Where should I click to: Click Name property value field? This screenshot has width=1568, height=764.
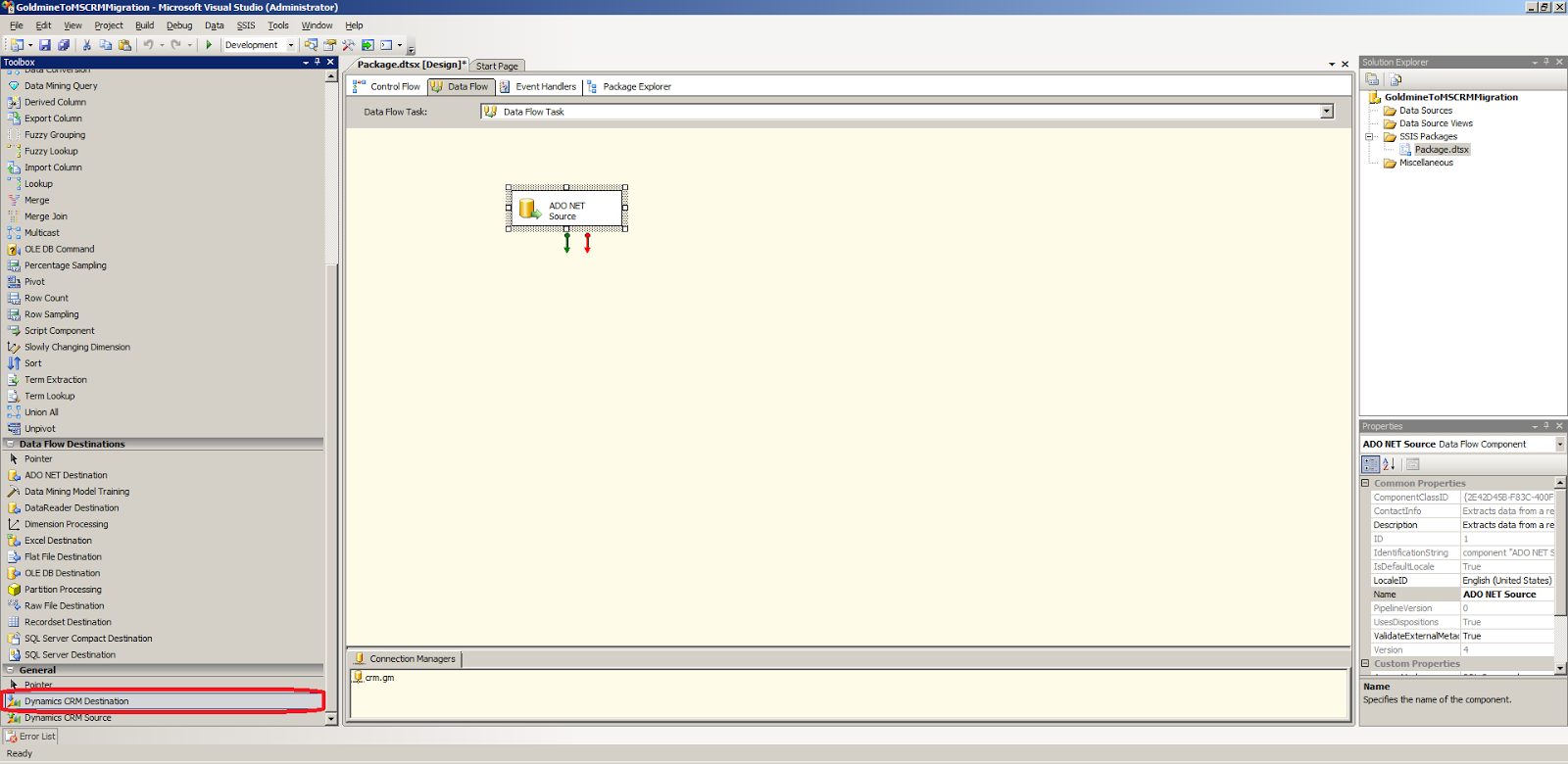click(x=1507, y=595)
